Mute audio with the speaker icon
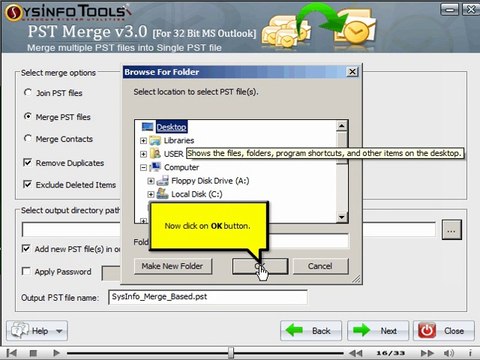The width and height of the screenshot is (480, 360). click(449, 353)
